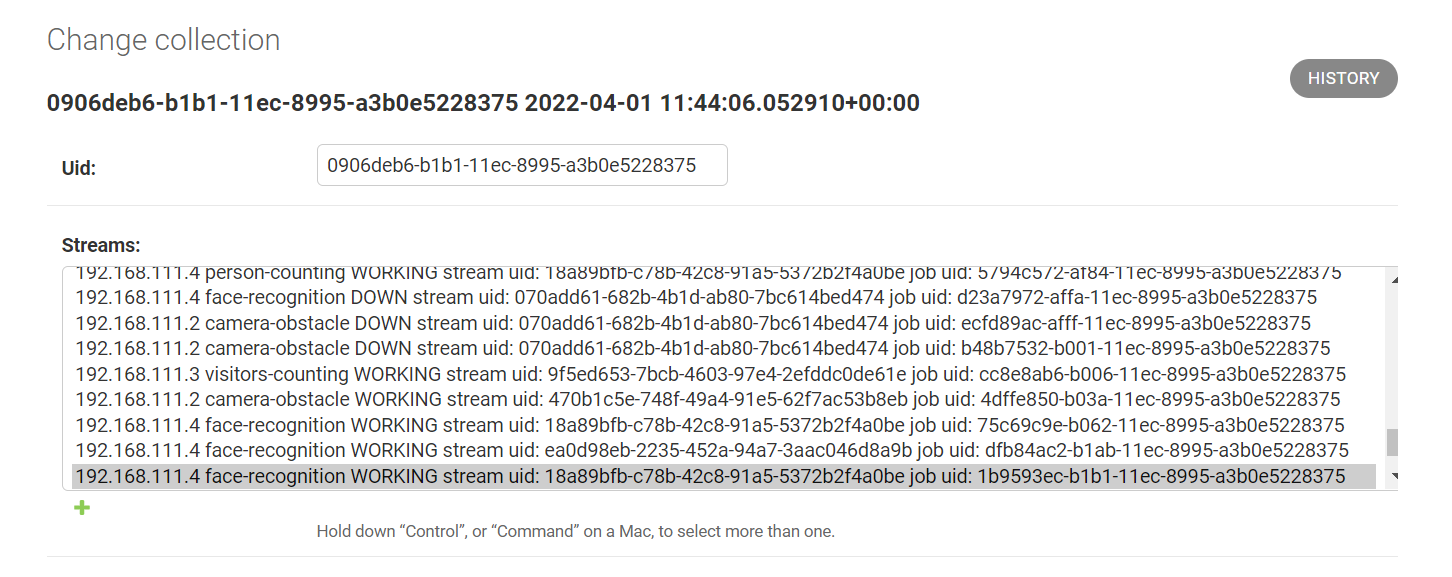Click the green add stream plus icon
Image resolution: width=1452 pixels, height=577 pixels.
(x=82, y=508)
